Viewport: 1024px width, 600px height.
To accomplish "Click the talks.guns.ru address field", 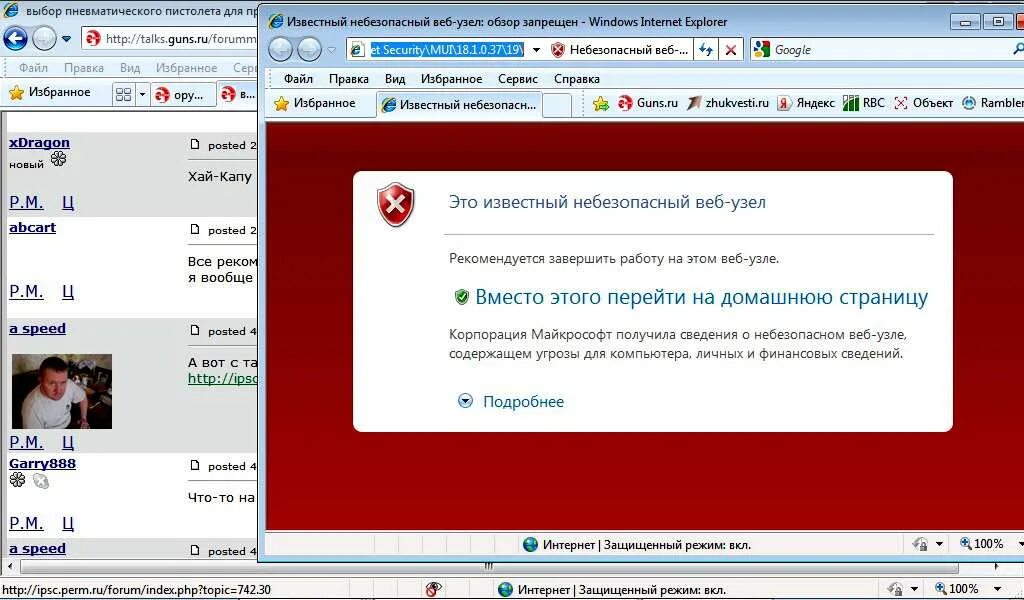I will (x=170, y=39).
